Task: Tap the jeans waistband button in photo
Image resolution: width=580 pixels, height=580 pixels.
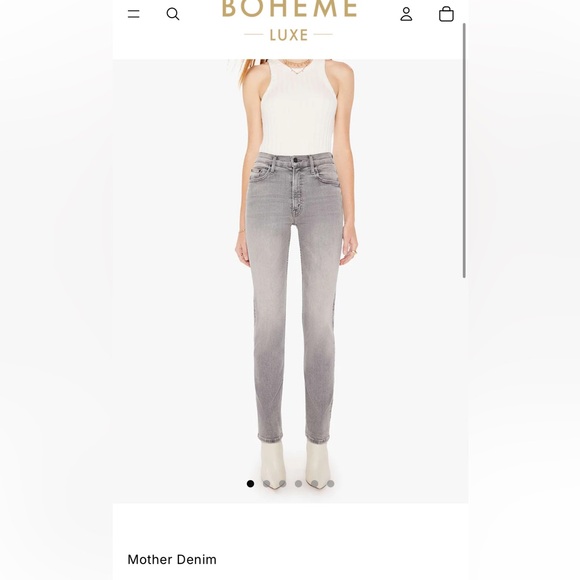Action: [x=295, y=160]
